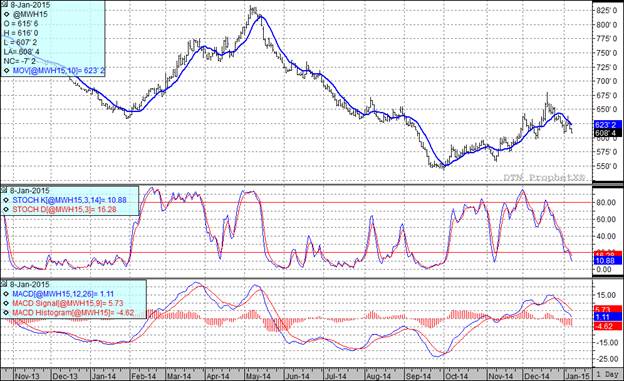The height and width of the screenshot is (381, 624).
Task: Select the MACD[@MWH15,12,26]= 1.11 legend entry
Action: (63, 294)
